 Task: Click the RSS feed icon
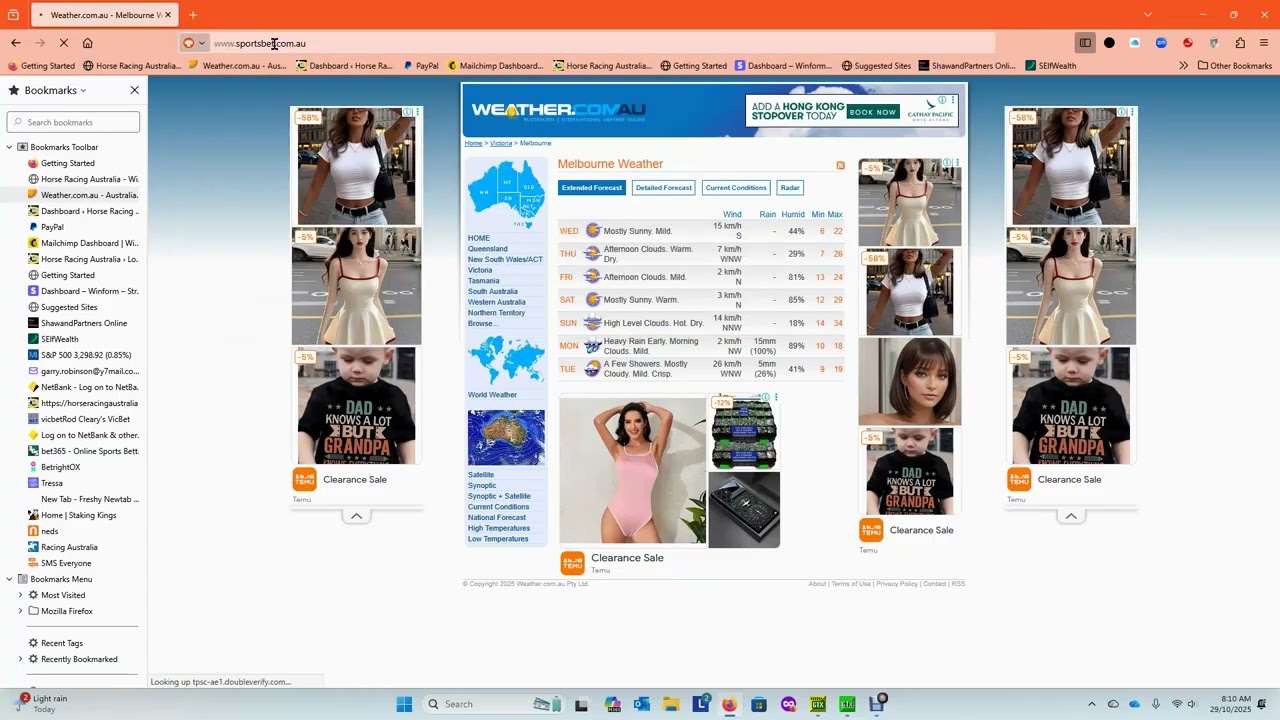840,165
